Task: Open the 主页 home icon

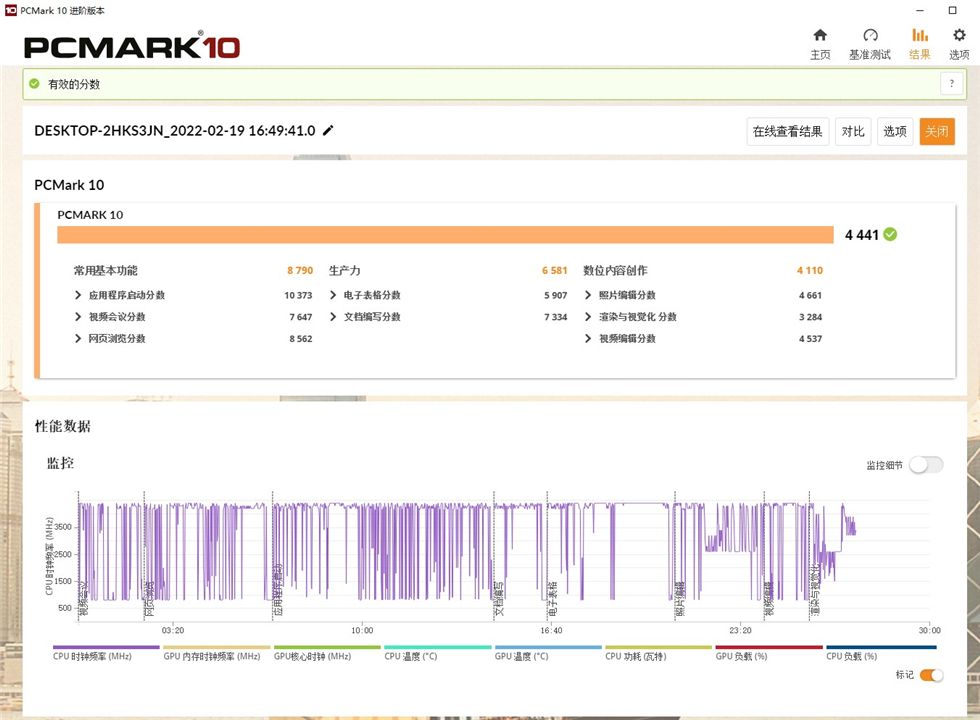Action: pos(820,36)
